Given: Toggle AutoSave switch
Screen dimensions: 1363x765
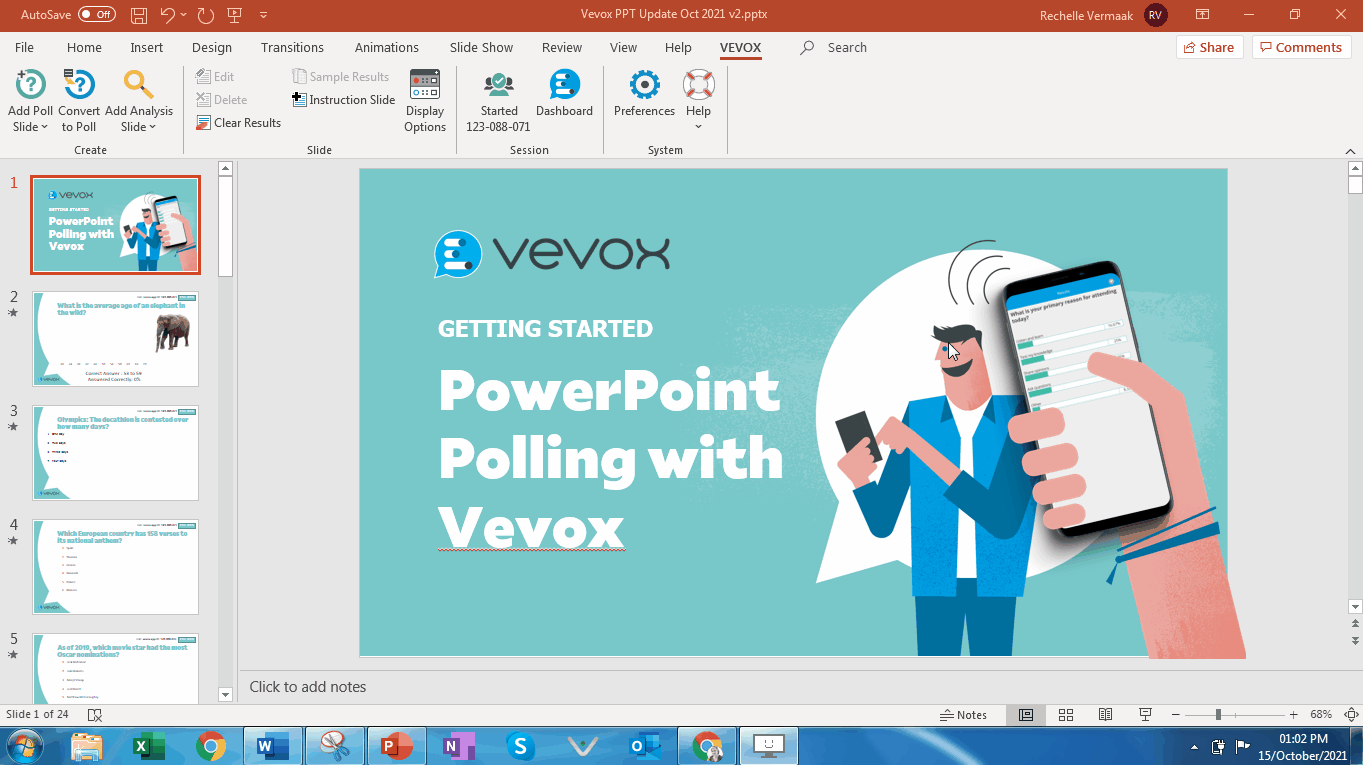Looking at the screenshot, I should pyautogui.click(x=97, y=15).
